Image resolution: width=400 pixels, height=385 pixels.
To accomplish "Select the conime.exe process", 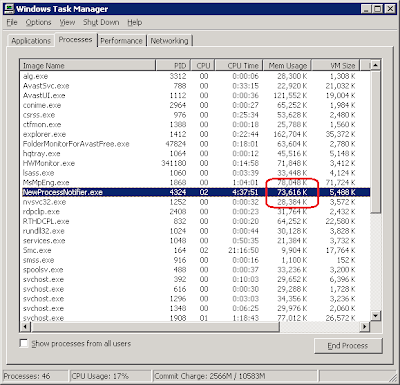I will [195, 105].
